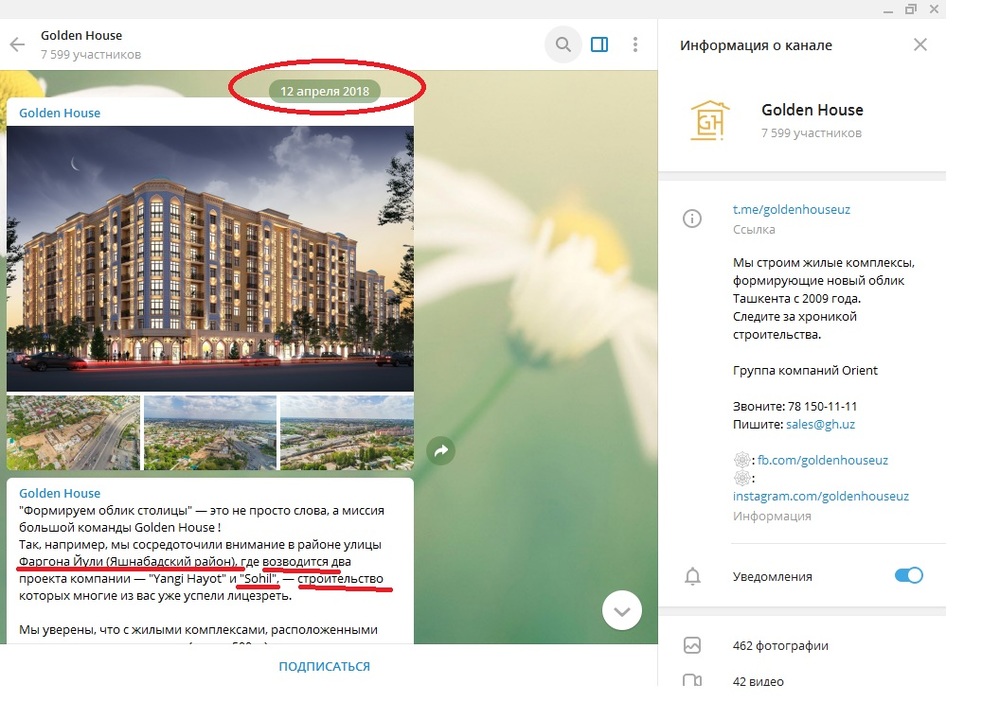This screenshot has width=1000, height=719.
Task: Toggle the channel info side panel icon
Action: click(599, 44)
